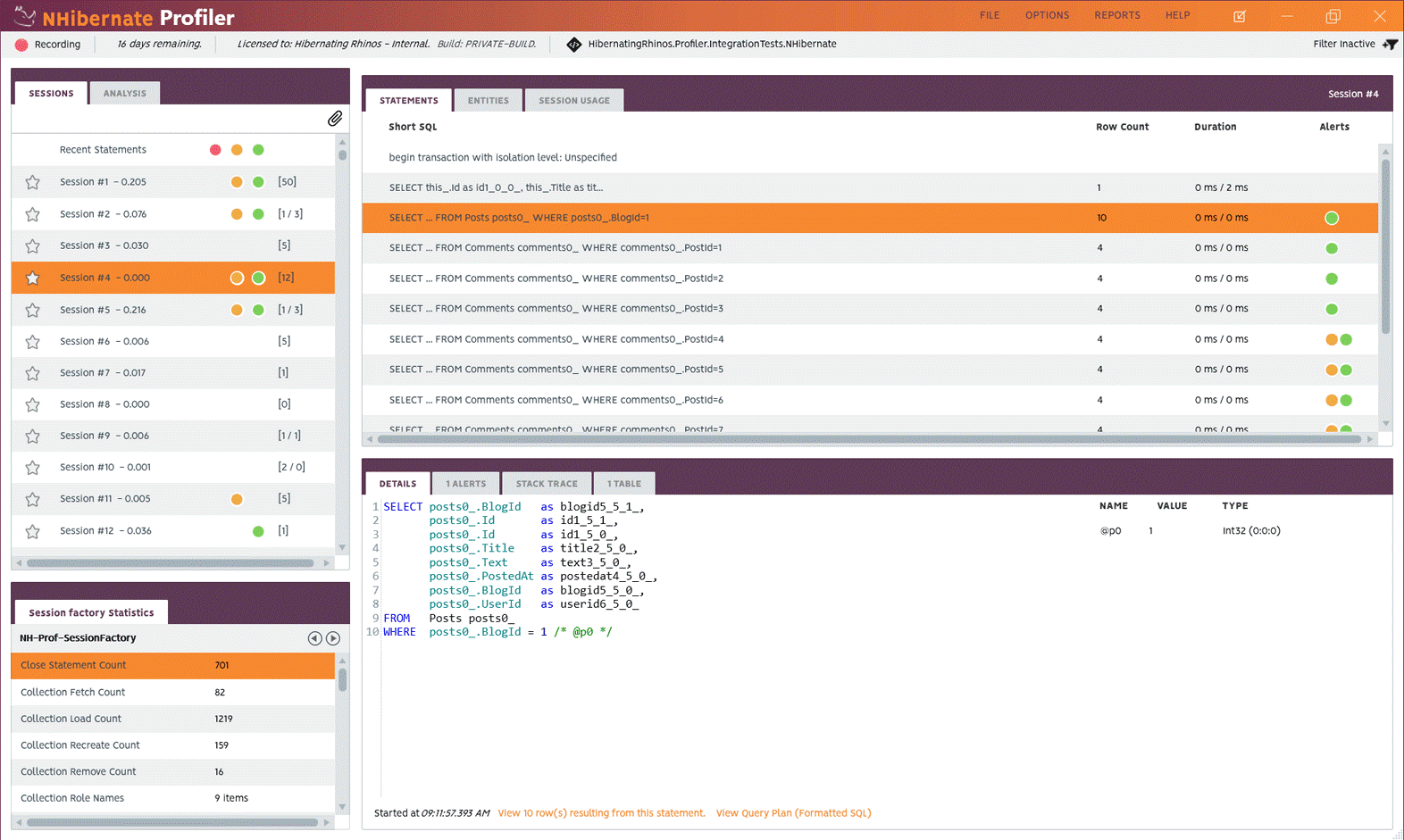Click the paperclip attach icon in Sessions panel

click(335, 119)
